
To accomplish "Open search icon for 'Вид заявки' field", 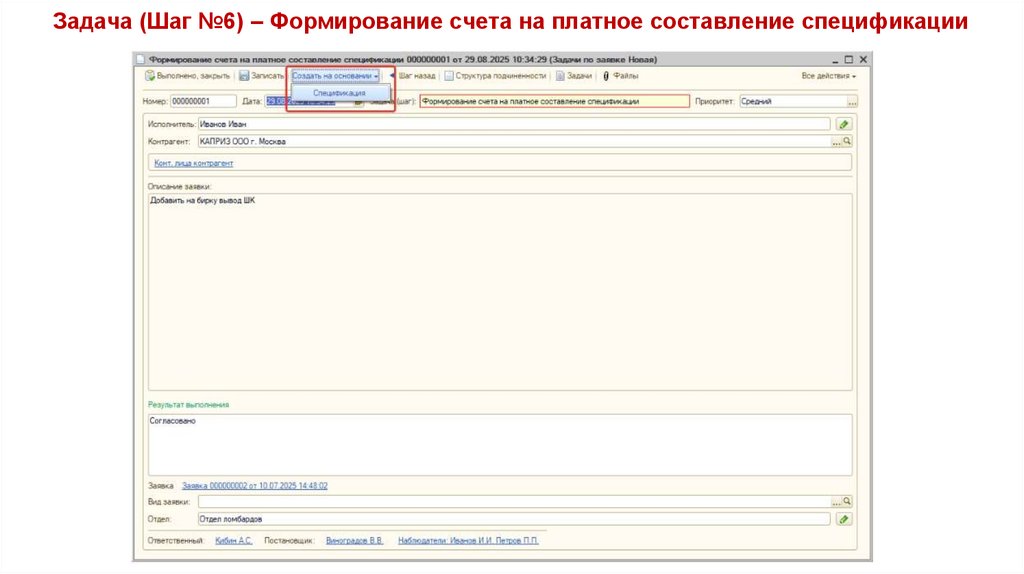I will (x=846, y=501).
